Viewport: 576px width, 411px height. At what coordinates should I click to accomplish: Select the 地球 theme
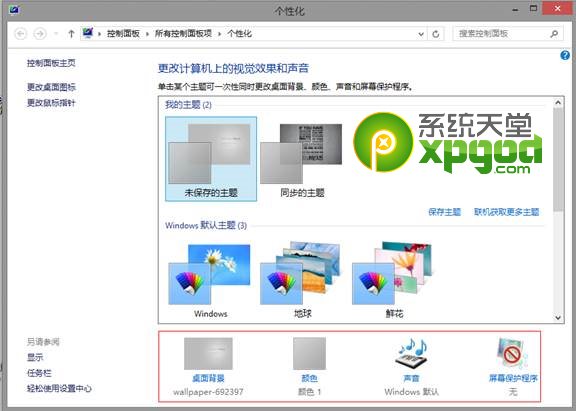pyautogui.click(x=302, y=280)
